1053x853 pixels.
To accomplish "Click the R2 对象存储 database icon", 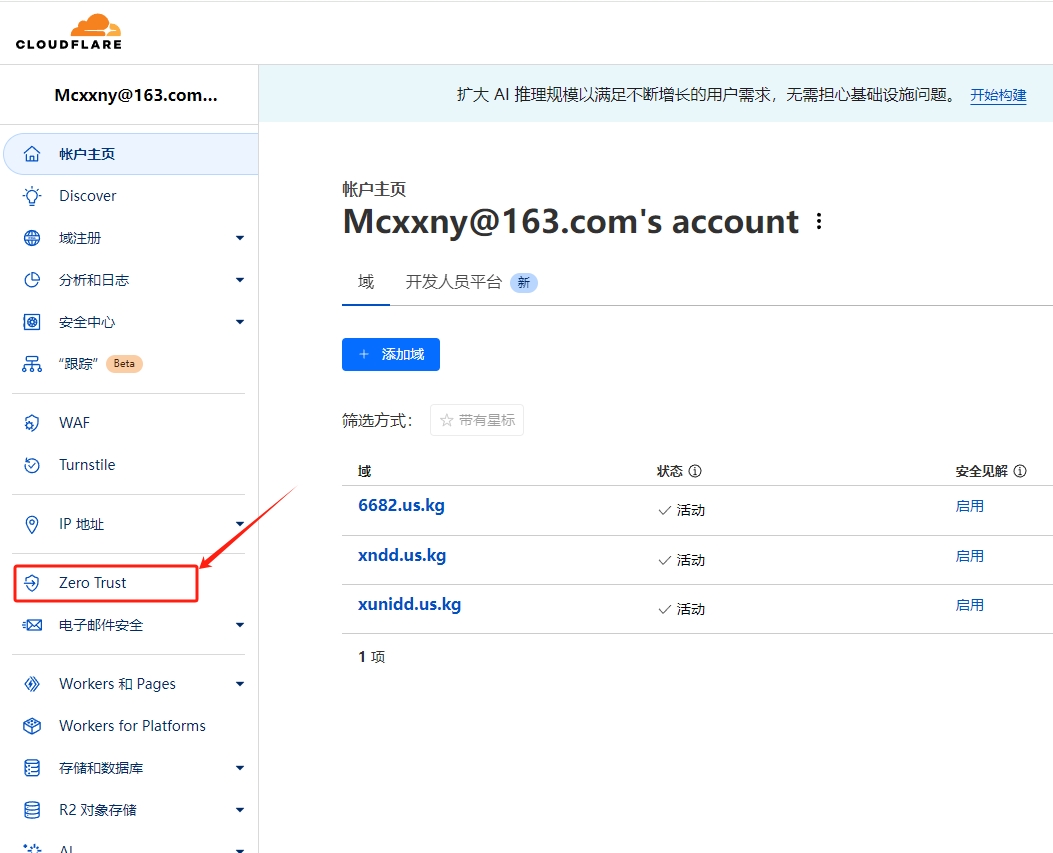I will click(x=32, y=810).
